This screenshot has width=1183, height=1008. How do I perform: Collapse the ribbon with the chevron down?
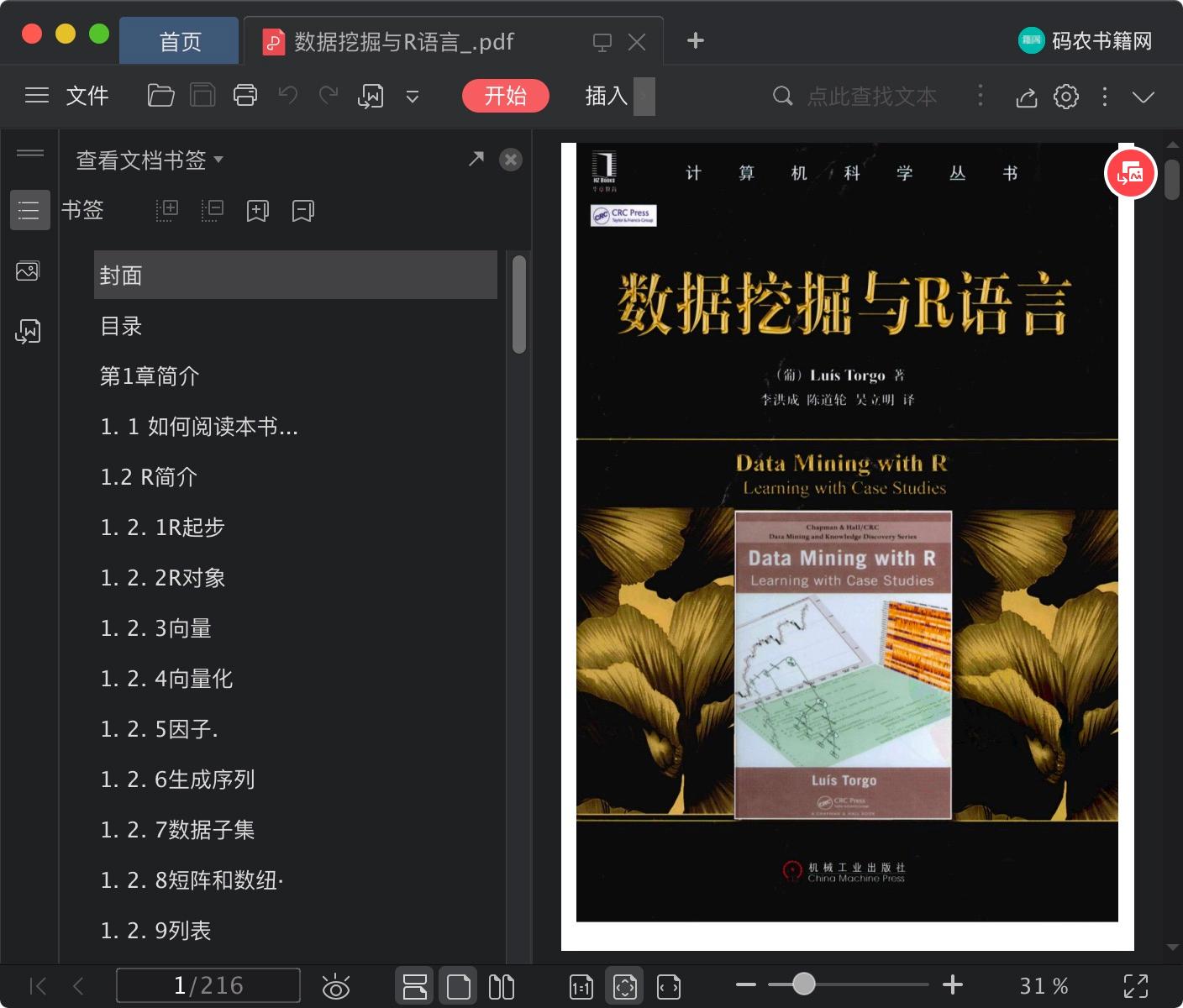(1144, 97)
